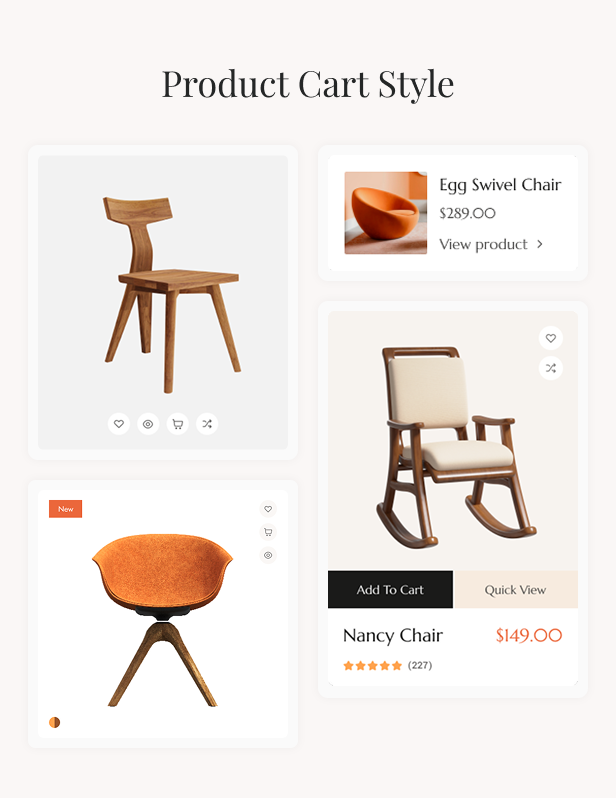This screenshot has height=798, width=616.
Task: Click cart icon under wooden chair
Action: 178,423
